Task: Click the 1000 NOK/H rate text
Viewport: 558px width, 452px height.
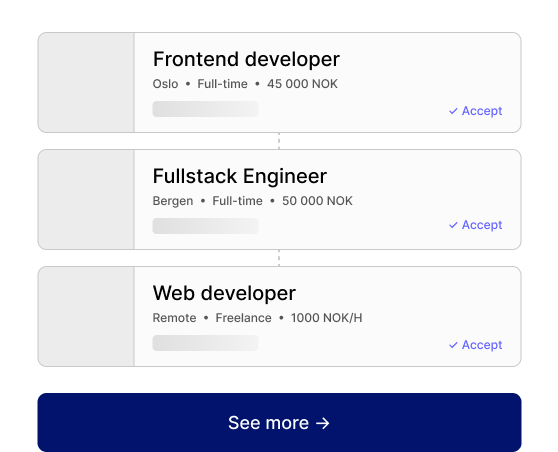Action: click(x=326, y=318)
